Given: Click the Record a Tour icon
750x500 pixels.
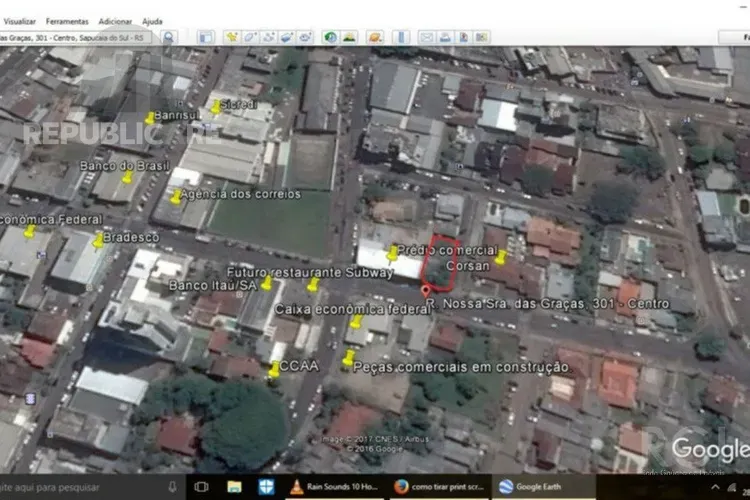Looking at the screenshot, I should pyautogui.click(x=304, y=37).
